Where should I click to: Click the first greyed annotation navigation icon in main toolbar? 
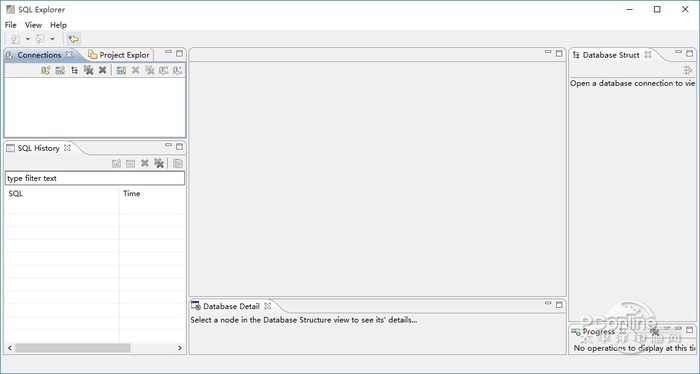coord(16,39)
